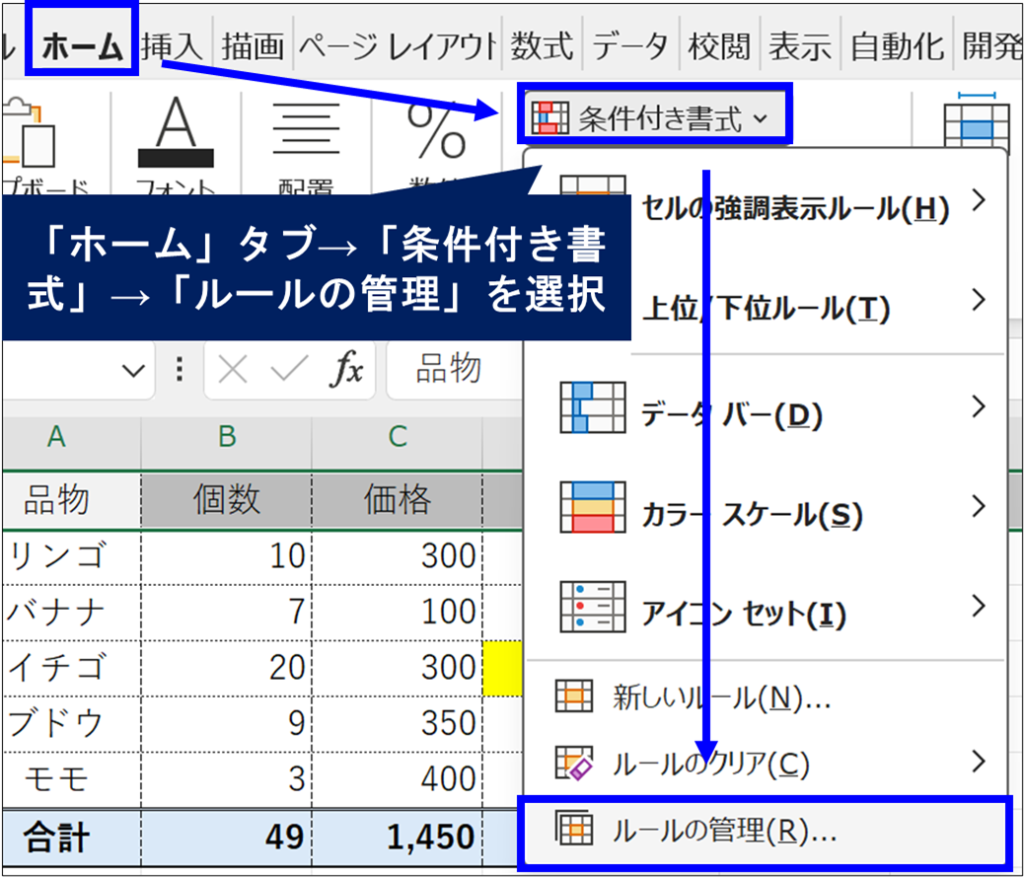Click the Clear Rules (ルールのクリア) icon
1024x877 pixels.
(574, 762)
